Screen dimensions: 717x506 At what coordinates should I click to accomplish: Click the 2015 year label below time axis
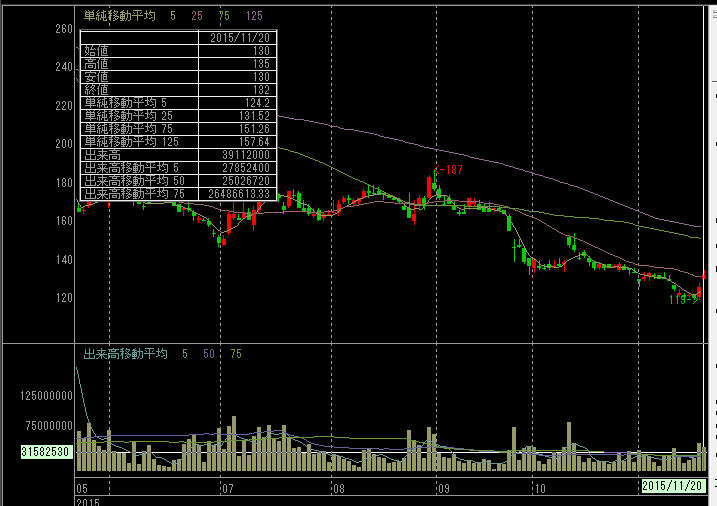(x=88, y=502)
